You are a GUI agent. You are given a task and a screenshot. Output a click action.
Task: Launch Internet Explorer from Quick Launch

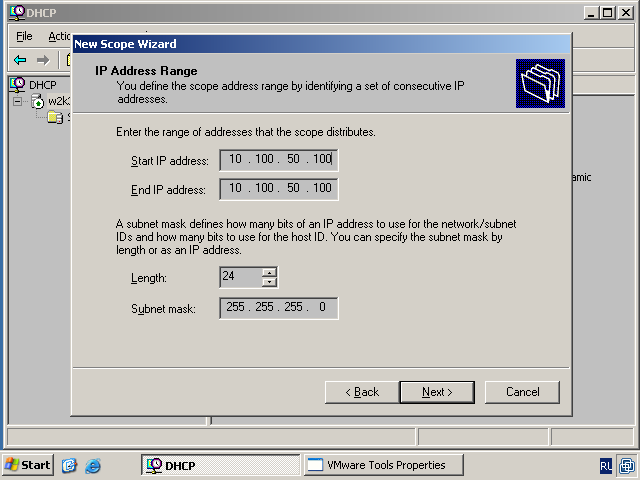pyautogui.click(x=93, y=465)
